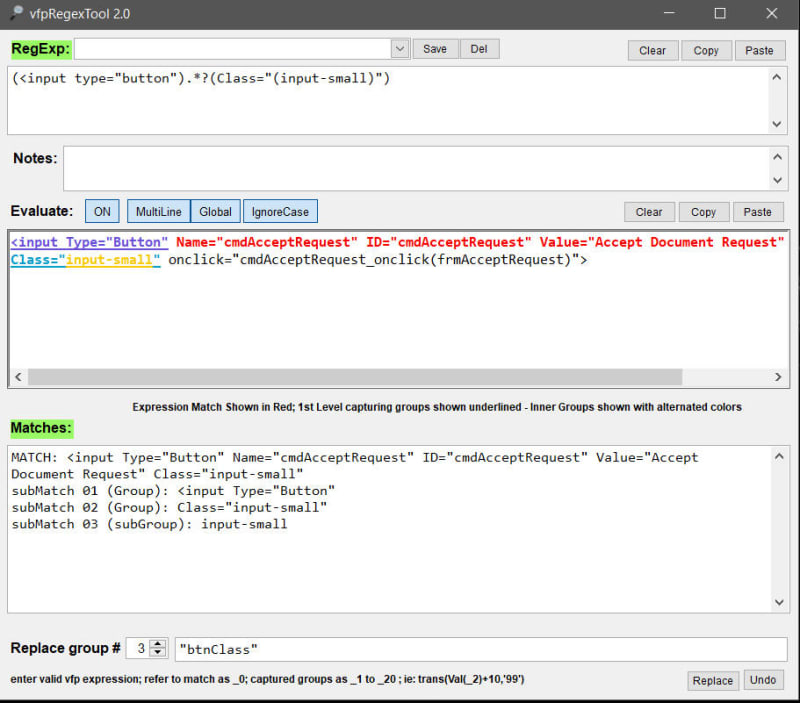Toggle the Evaluate ON button
The image size is (800, 703).
(x=102, y=211)
